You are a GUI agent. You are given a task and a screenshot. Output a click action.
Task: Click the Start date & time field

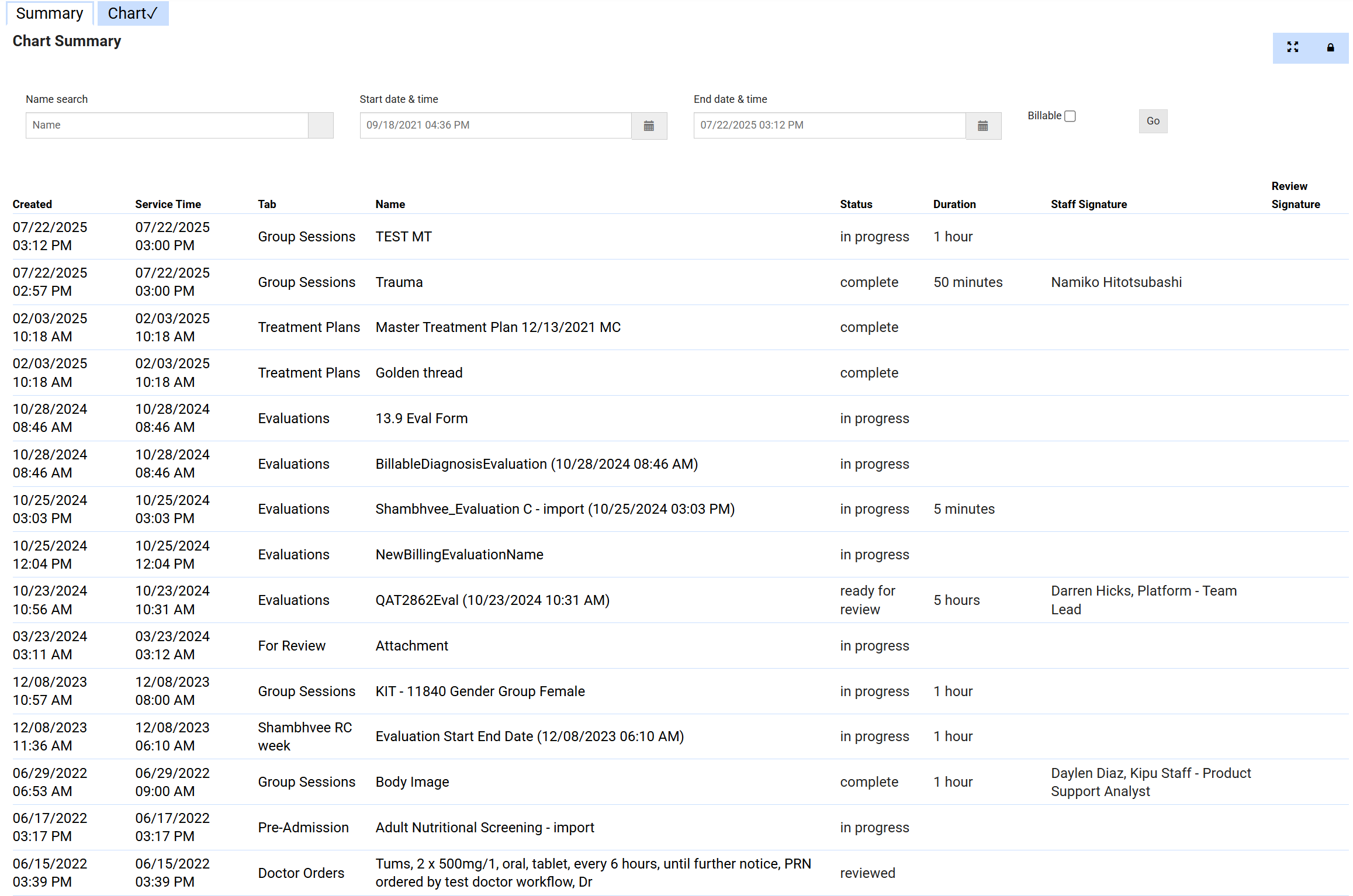pyautogui.click(x=494, y=125)
